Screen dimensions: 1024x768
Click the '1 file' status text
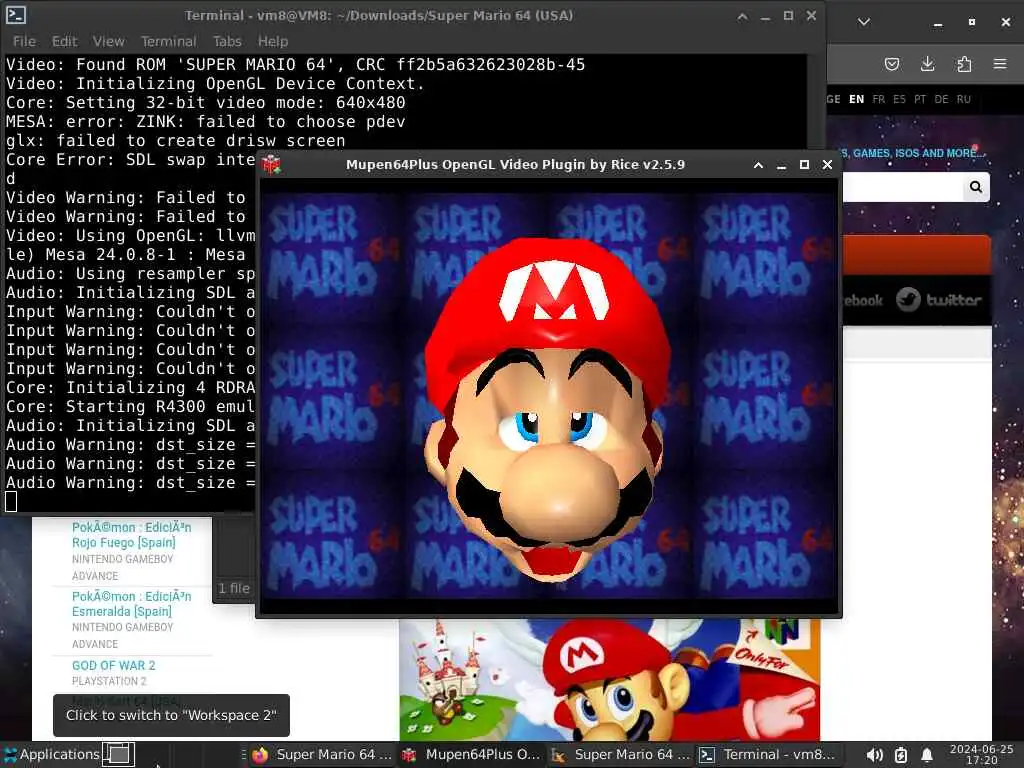[x=234, y=588]
